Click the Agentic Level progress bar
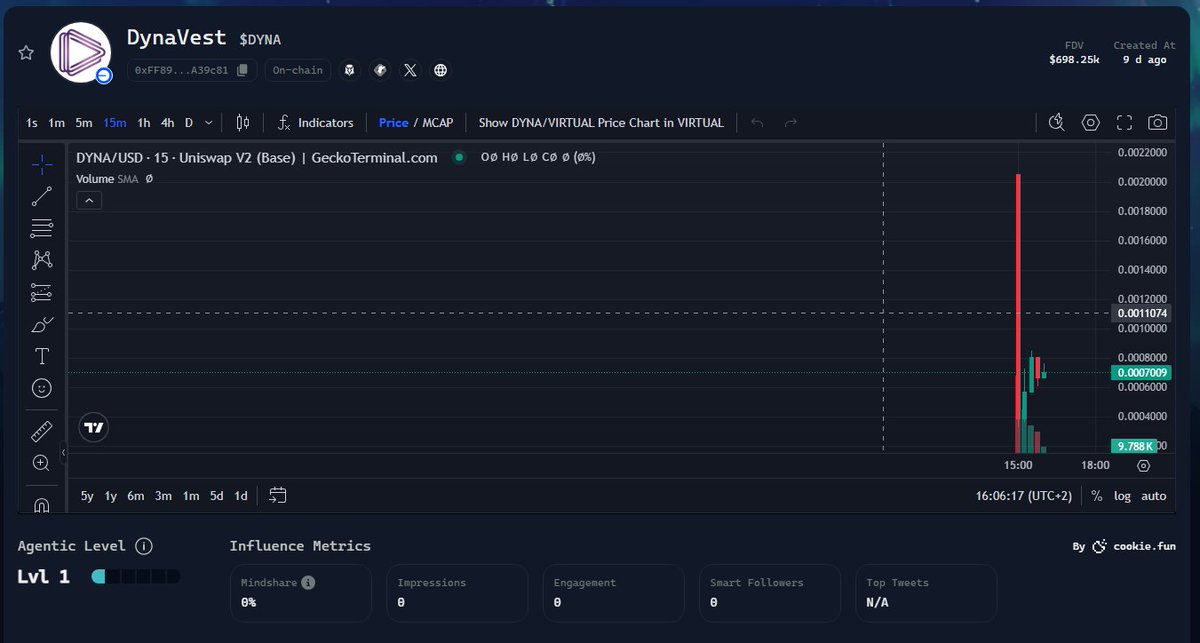Screen dimensions: 1200x643 click(136, 577)
